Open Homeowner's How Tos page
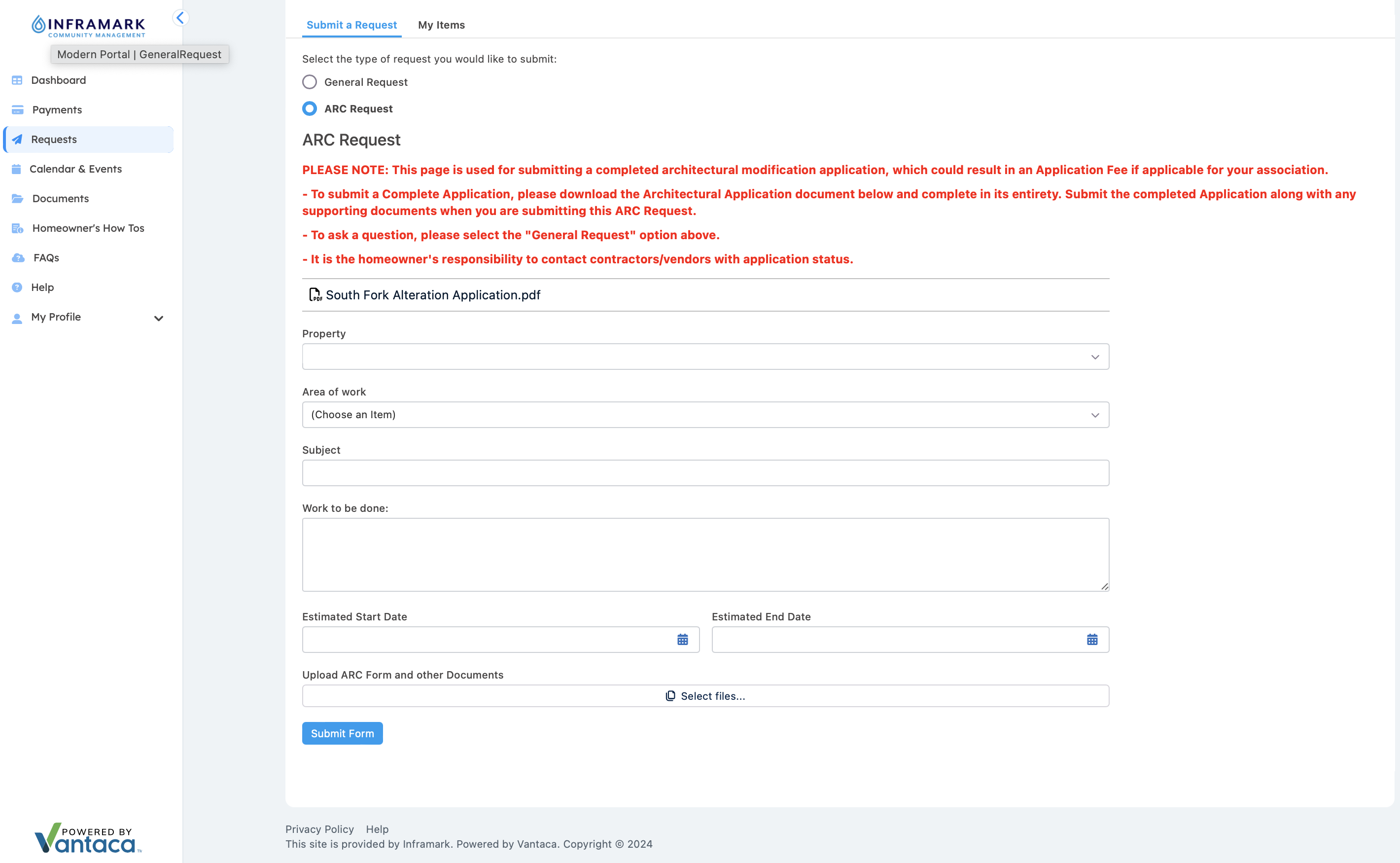Image resolution: width=1400 pixels, height=863 pixels. coord(88,228)
